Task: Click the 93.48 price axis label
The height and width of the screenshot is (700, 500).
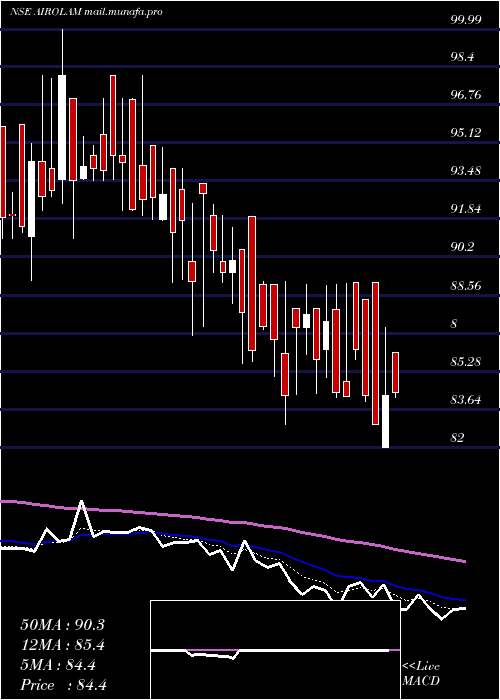Action: [466, 171]
